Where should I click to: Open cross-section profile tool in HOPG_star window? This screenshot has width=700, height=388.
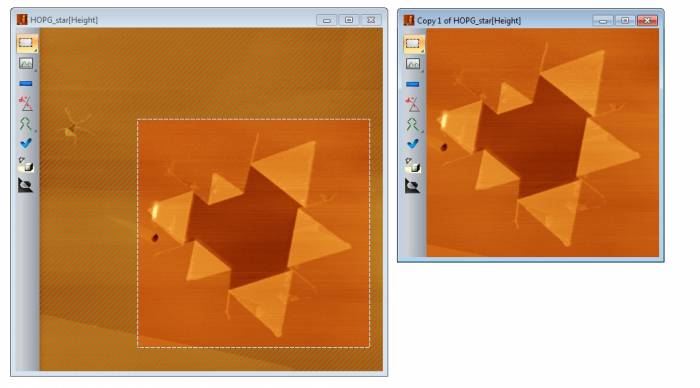26,63
